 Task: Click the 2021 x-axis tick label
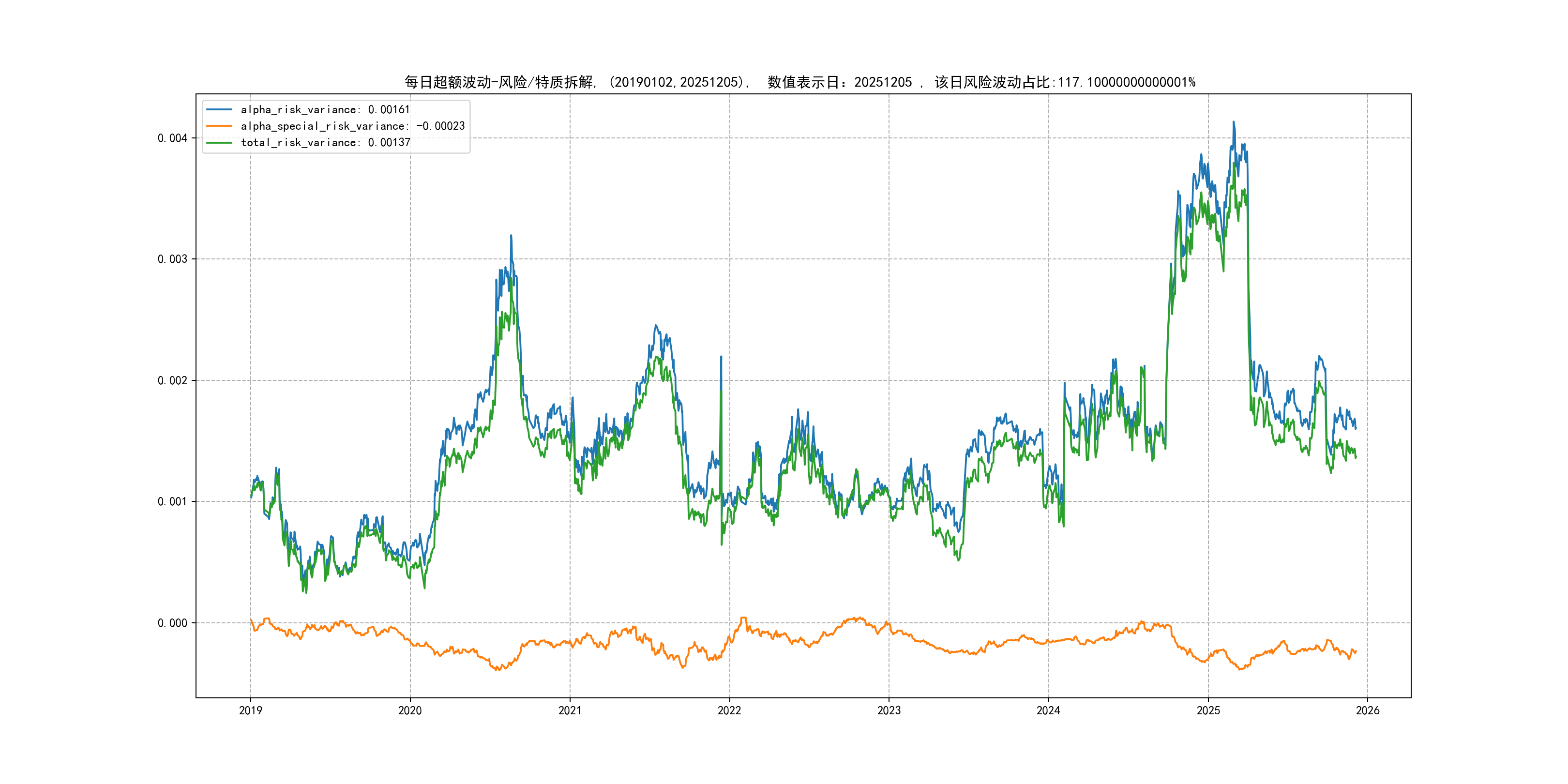coord(570,710)
